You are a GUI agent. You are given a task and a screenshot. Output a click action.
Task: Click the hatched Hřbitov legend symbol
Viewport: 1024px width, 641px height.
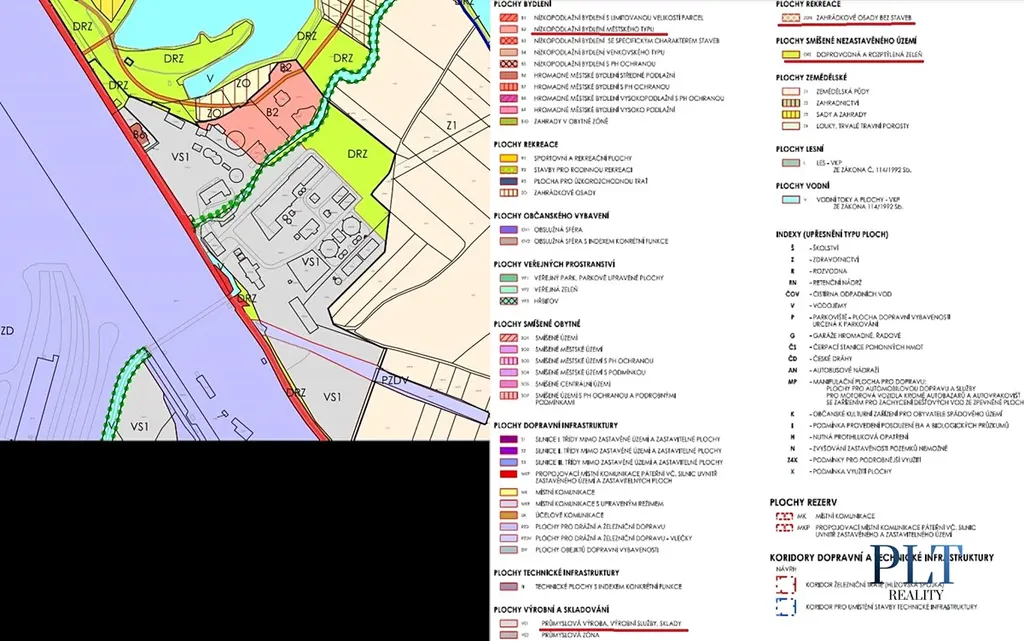pyautogui.click(x=507, y=301)
